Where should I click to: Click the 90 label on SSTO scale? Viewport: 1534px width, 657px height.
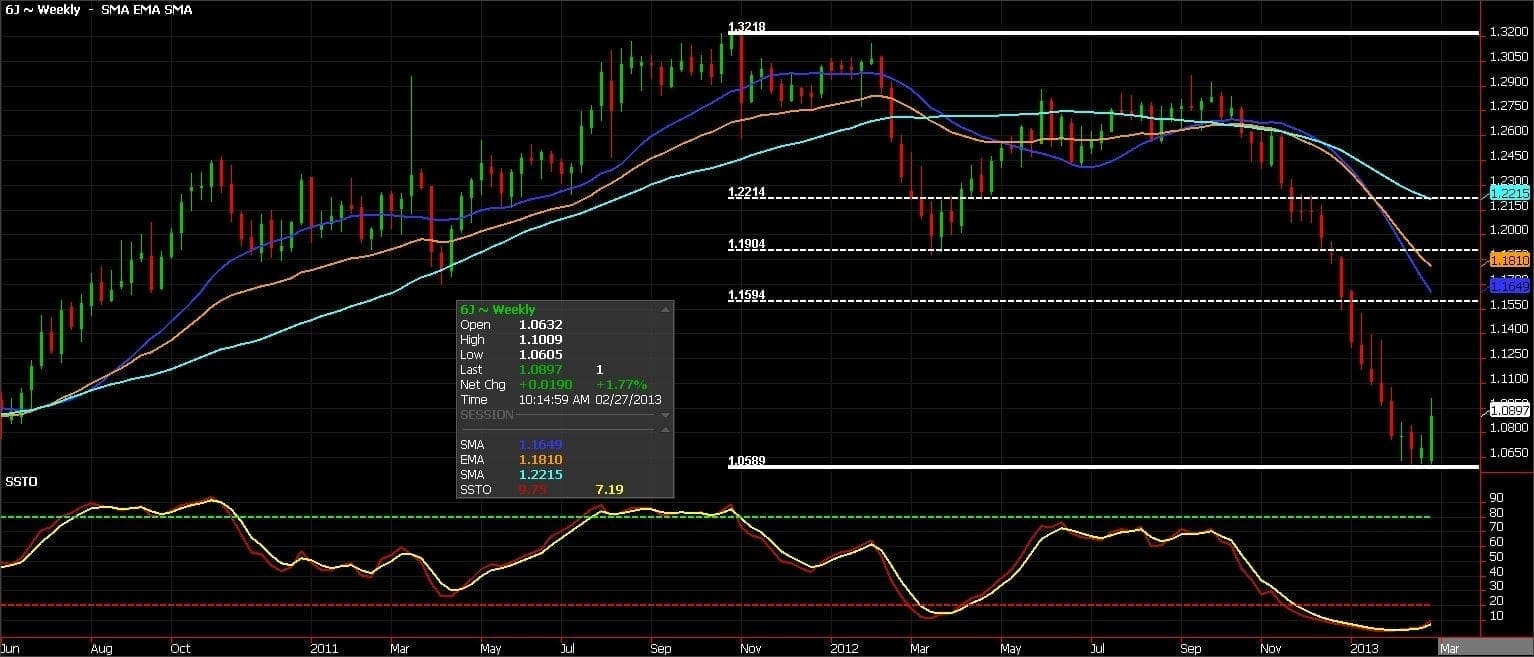[x=1497, y=497]
